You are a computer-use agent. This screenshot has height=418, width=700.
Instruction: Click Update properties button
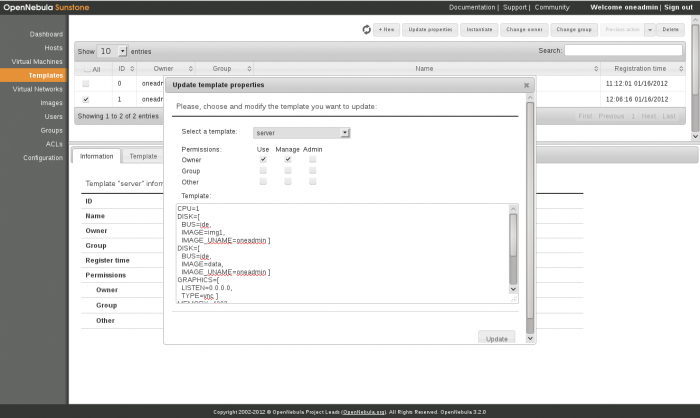(x=430, y=29)
